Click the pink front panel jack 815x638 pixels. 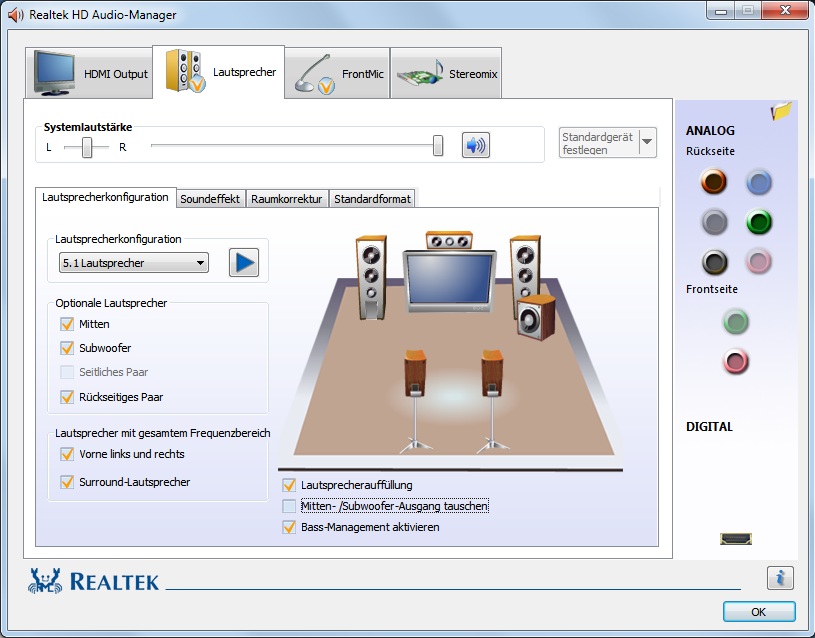pyautogui.click(x=735, y=361)
